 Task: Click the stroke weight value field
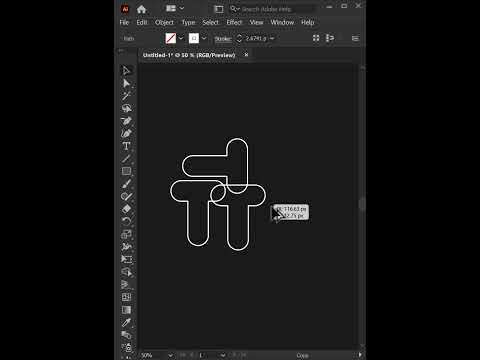coord(256,38)
